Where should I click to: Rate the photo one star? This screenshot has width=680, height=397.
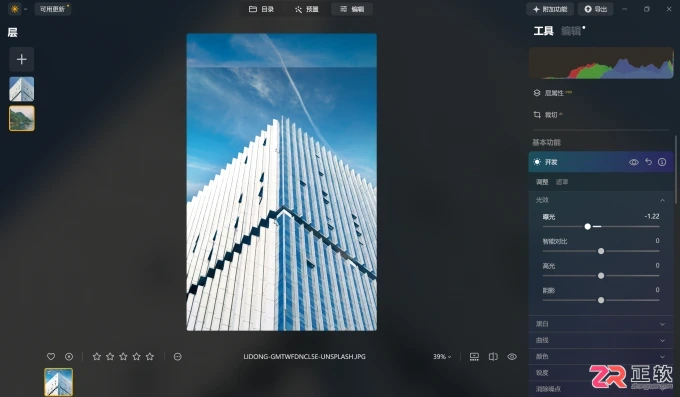click(x=97, y=357)
